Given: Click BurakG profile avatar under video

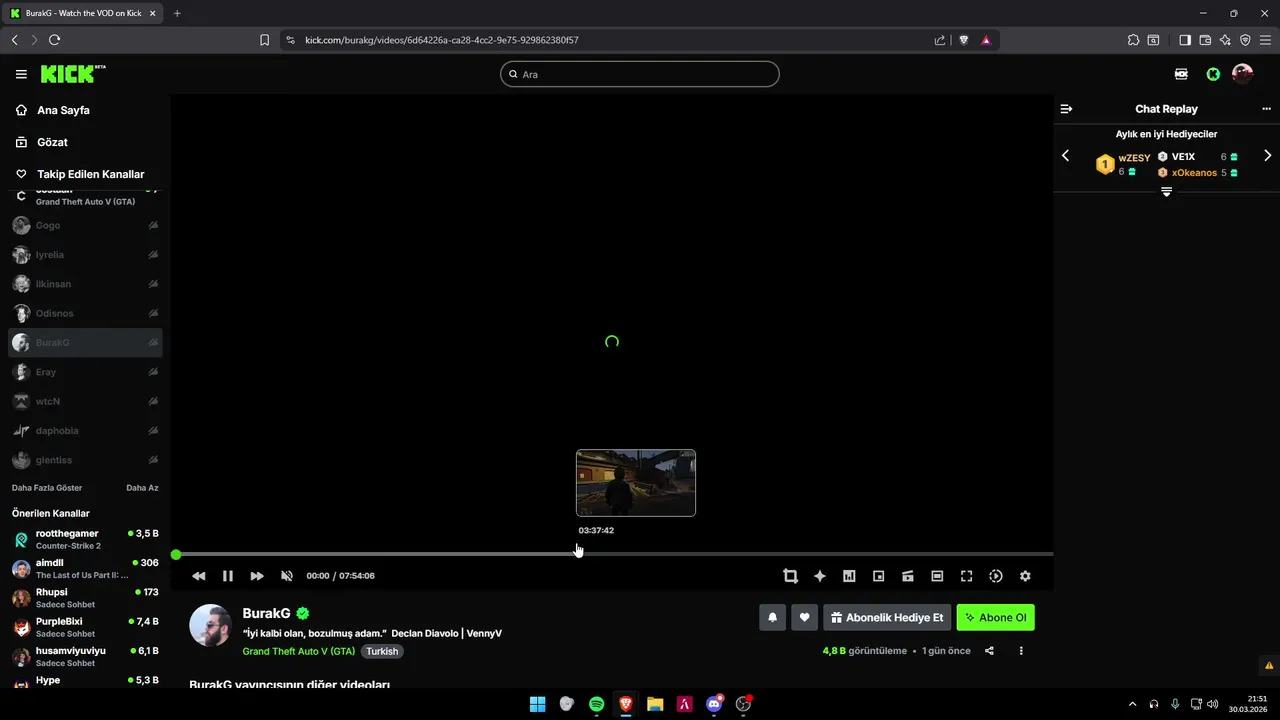Looking at the screenshot, I should (x=211, y=625).
